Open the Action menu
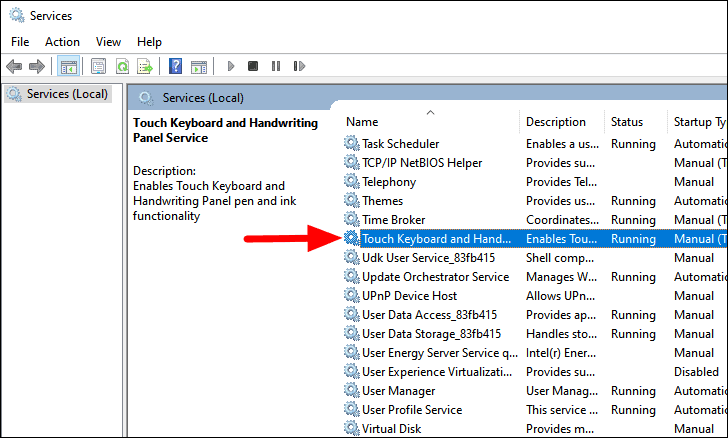The height and width of the screenshot is (438, 728). click(62, 42)
